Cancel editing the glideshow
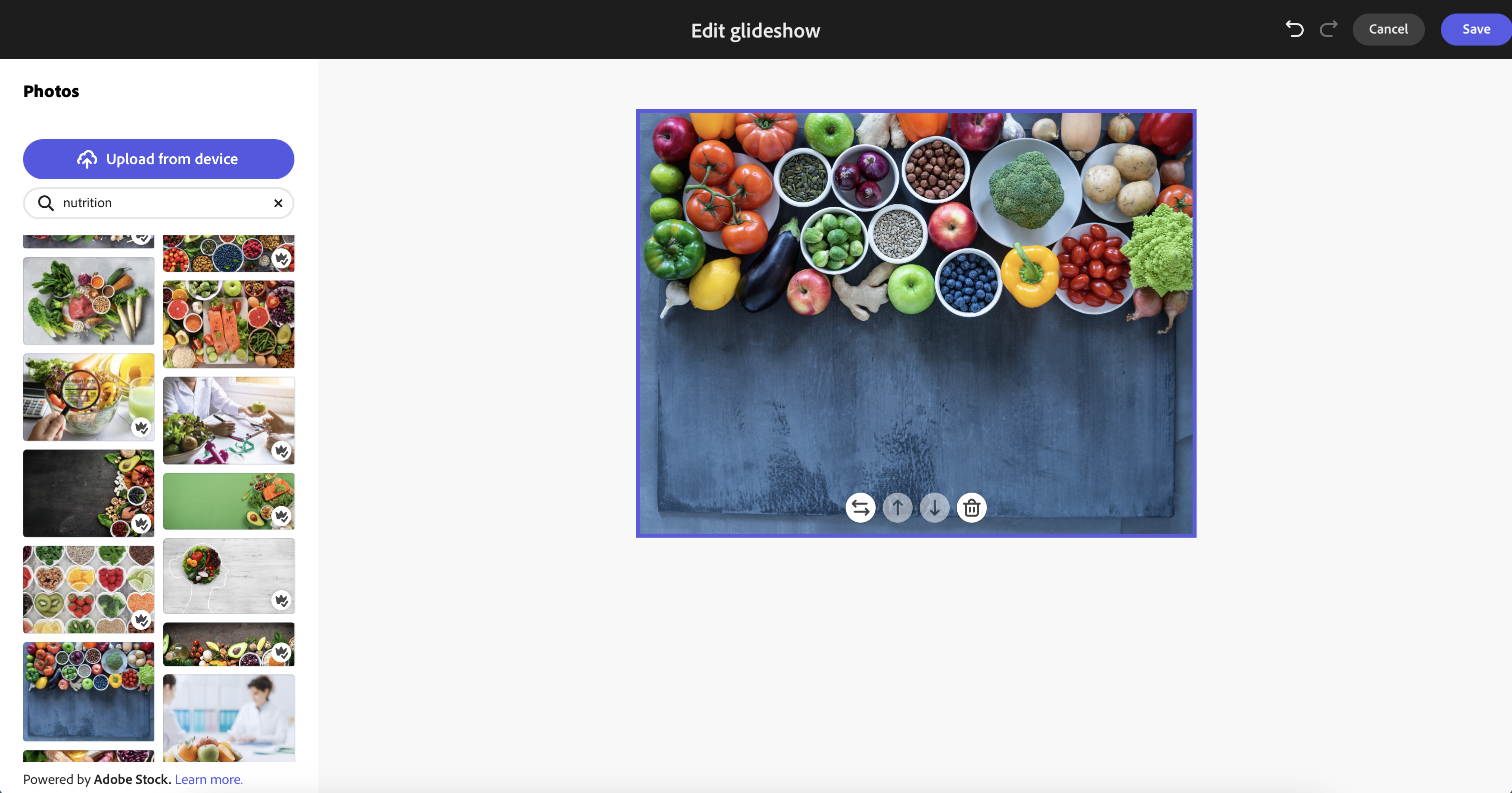Image resolution: width=1512 pixels, height=793 pixels. 1388,30
